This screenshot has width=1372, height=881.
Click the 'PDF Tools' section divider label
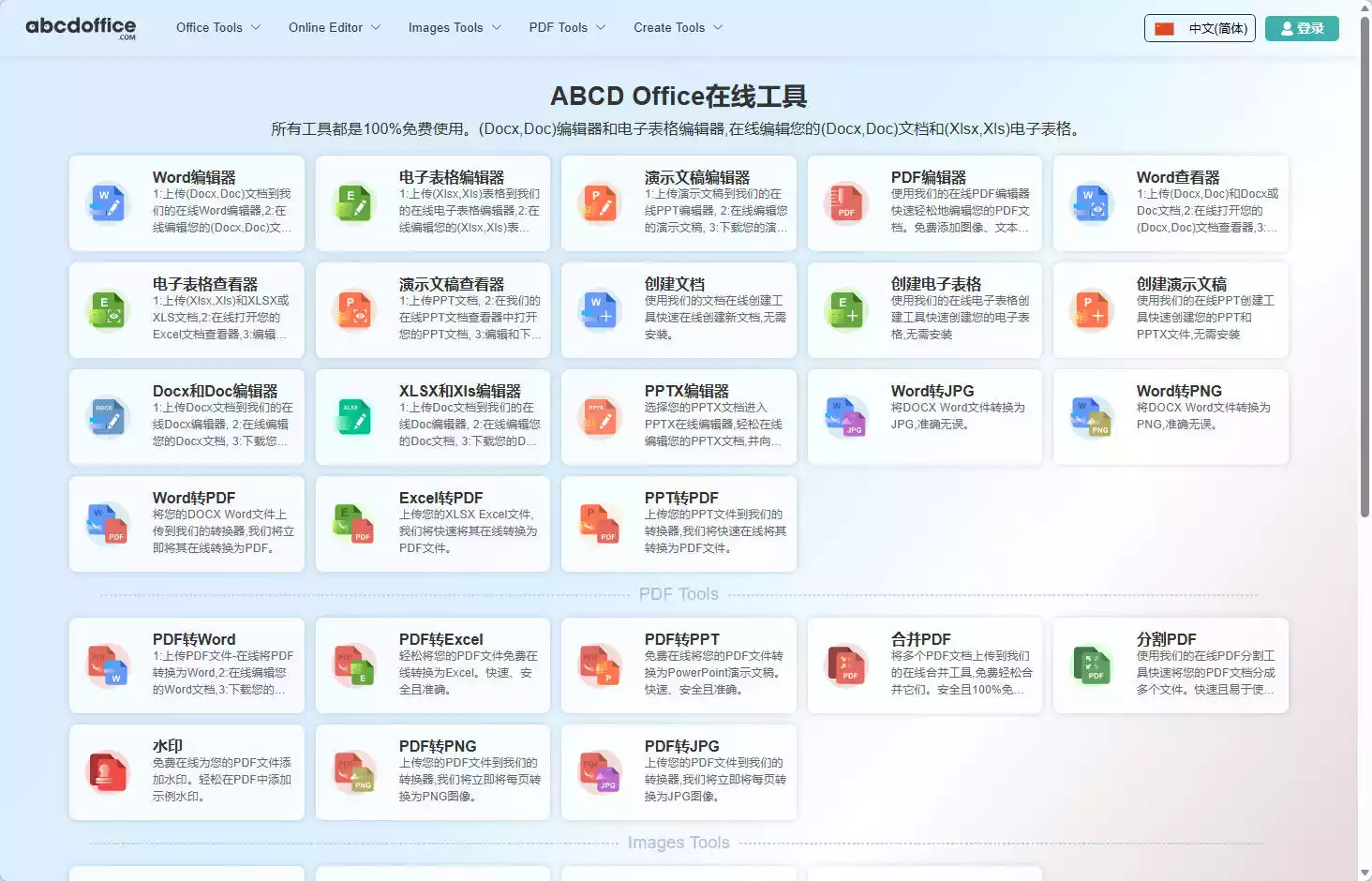pyautogui.click(x=679, y=594)
